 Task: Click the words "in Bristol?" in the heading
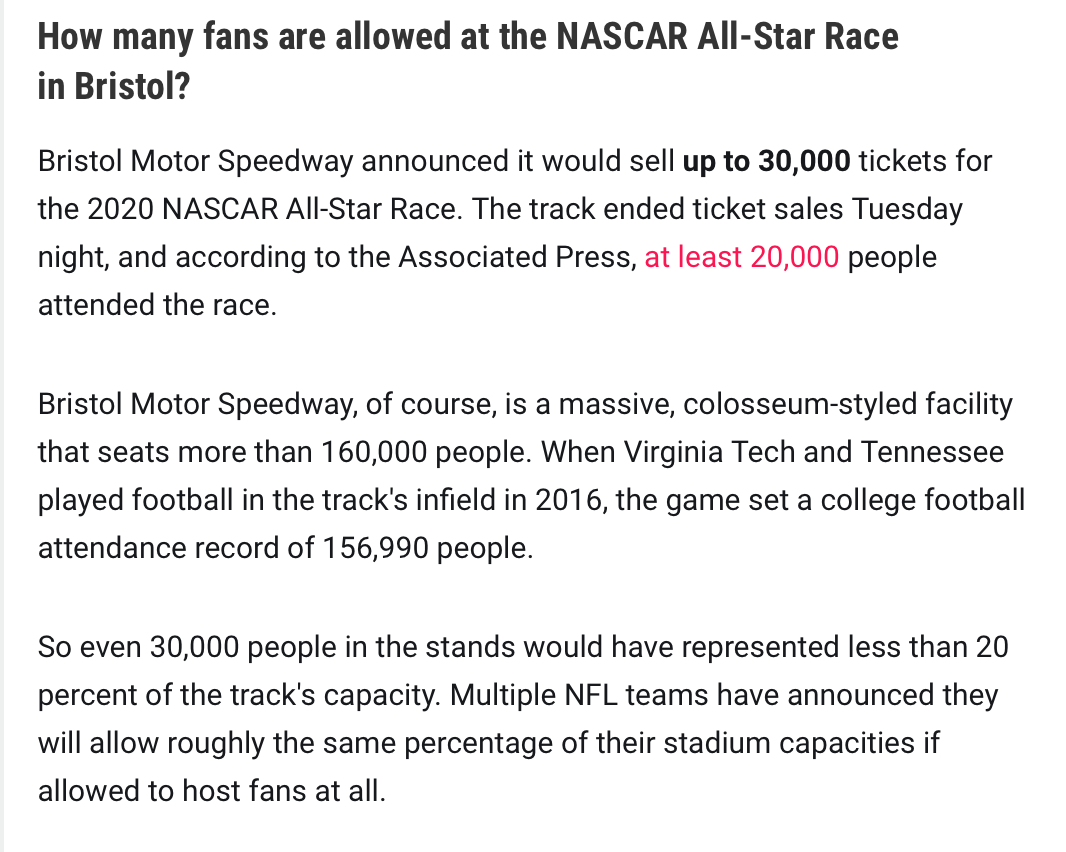click(x=113, y=86)
